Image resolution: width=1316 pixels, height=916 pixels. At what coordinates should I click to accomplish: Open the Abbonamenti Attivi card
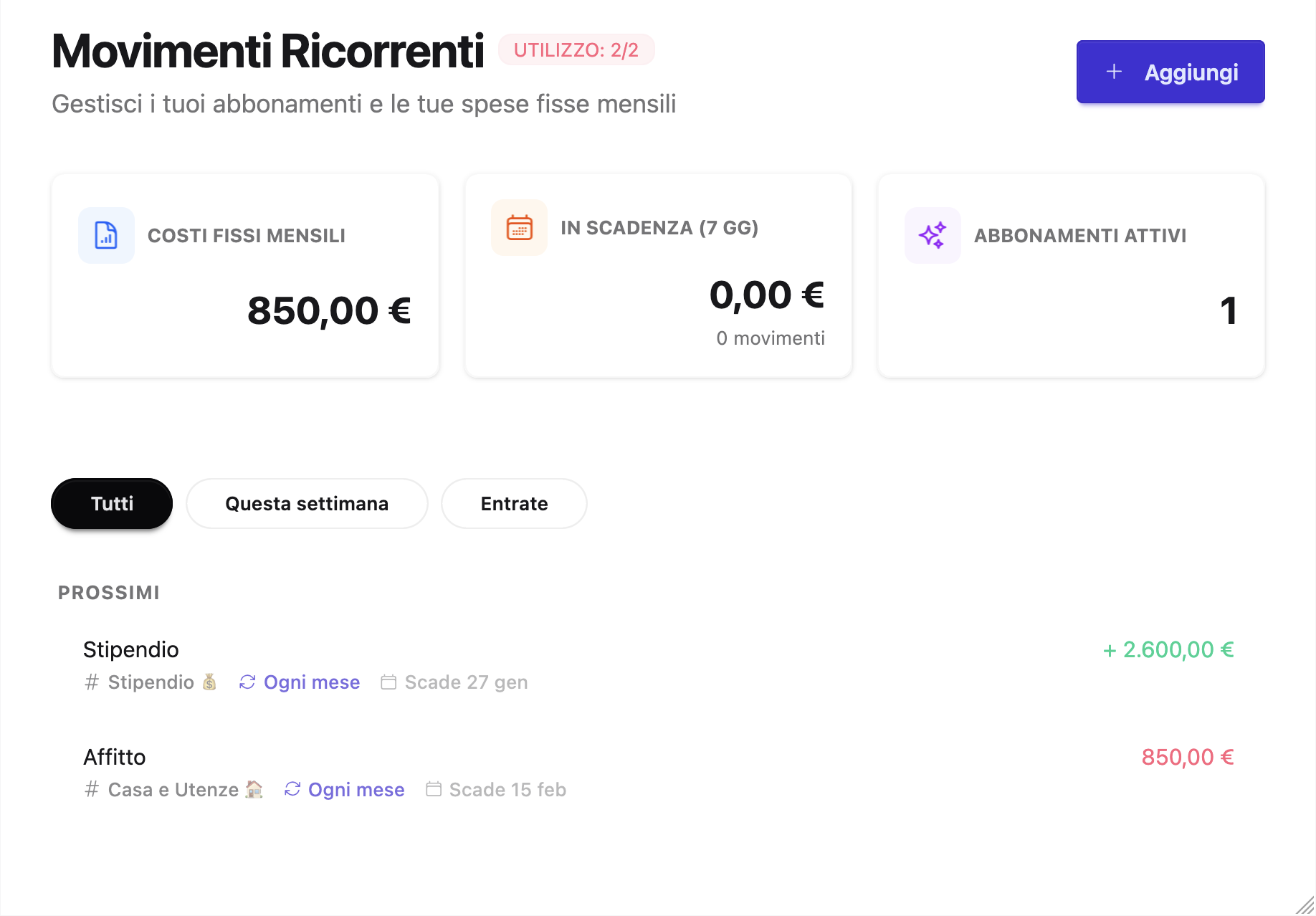pos(1071,276)
